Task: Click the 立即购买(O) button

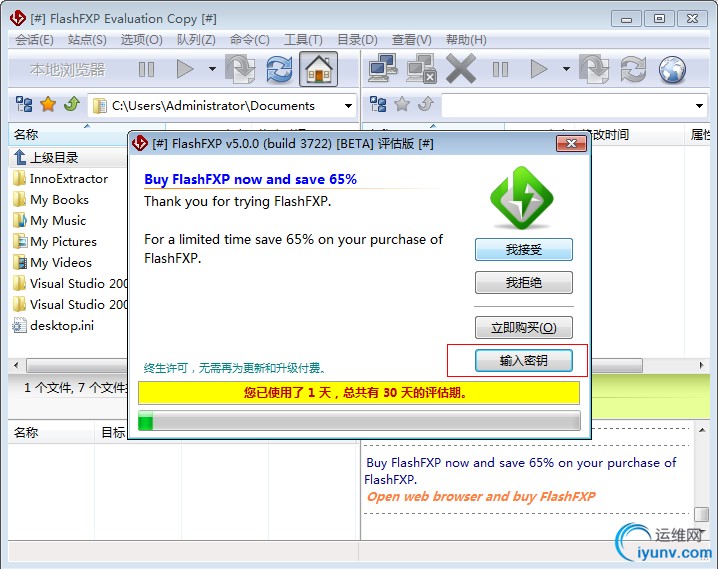Action: 523,327
